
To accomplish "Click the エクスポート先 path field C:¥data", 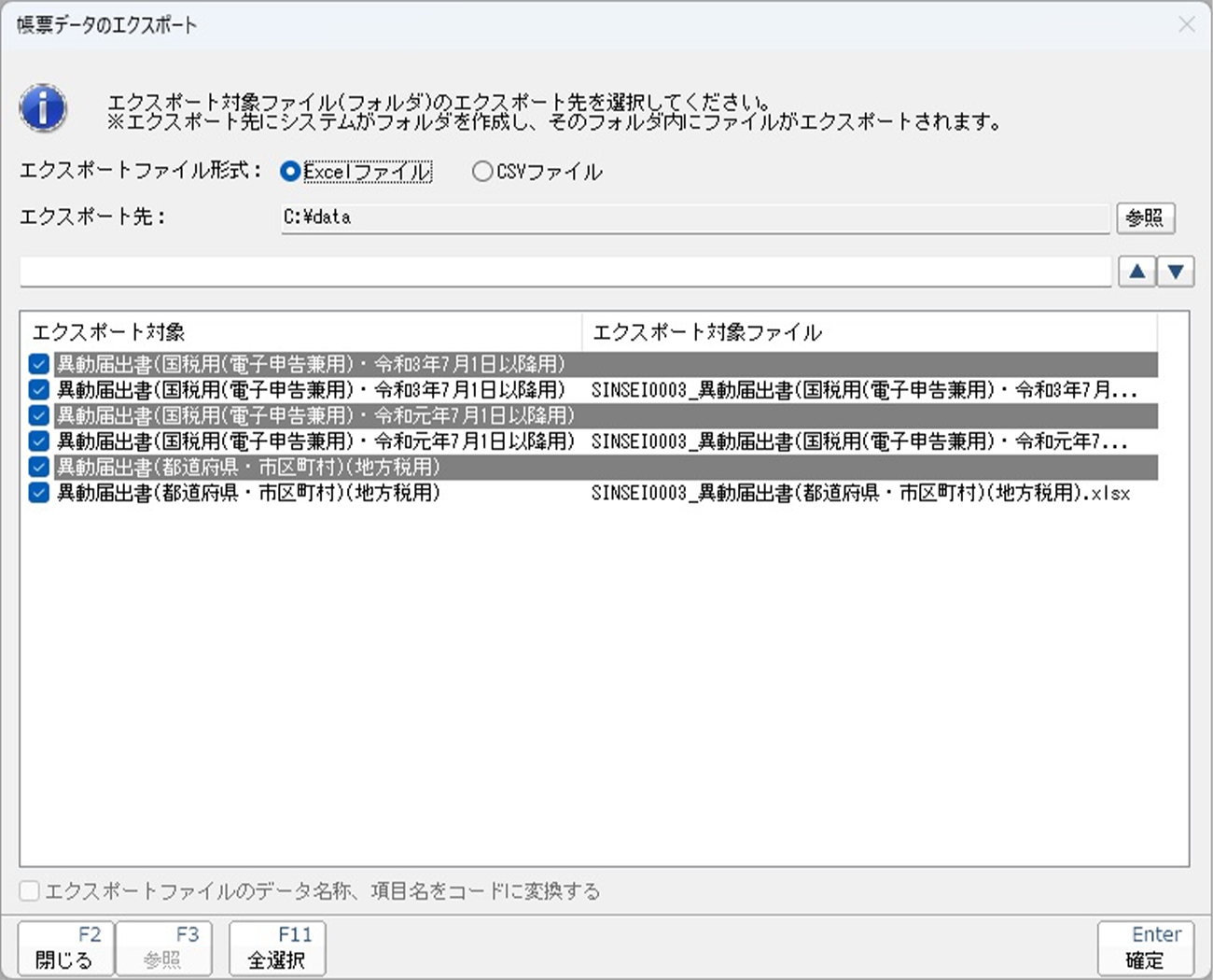I will point(694,217).
